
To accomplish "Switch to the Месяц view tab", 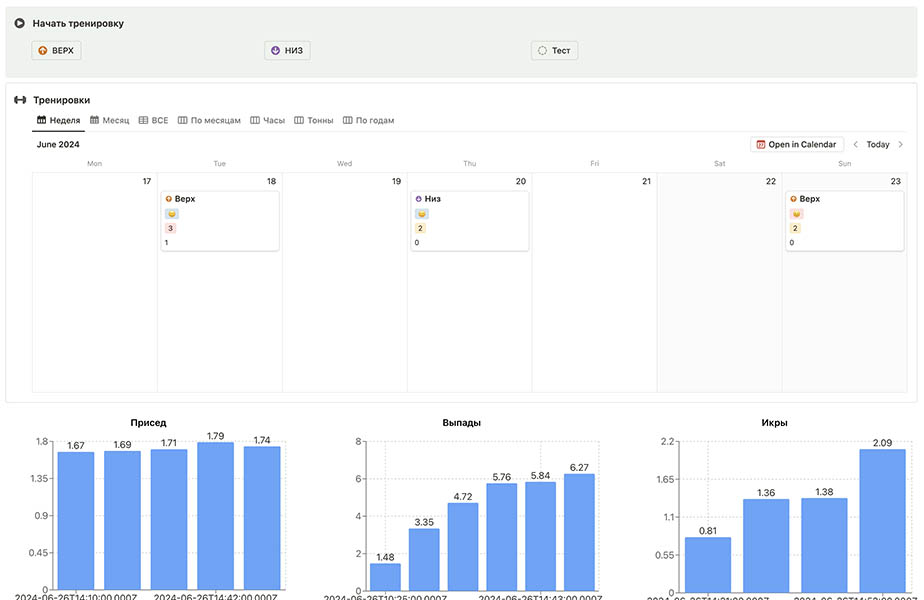I will 110,120.
